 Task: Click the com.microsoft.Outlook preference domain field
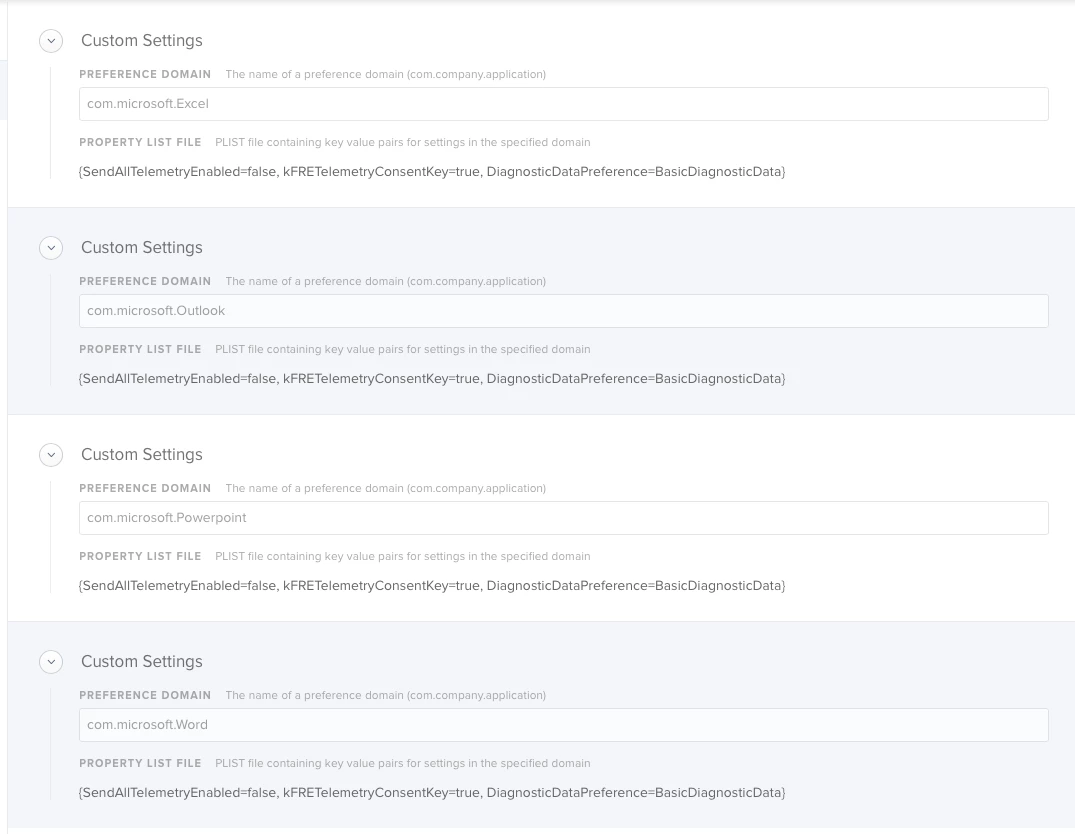564,311
